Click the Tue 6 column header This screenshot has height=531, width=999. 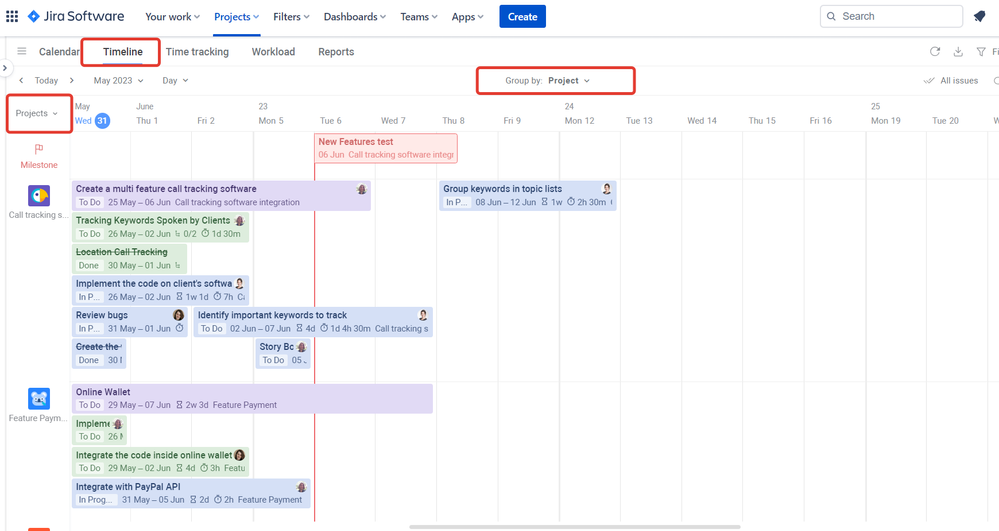331,120
